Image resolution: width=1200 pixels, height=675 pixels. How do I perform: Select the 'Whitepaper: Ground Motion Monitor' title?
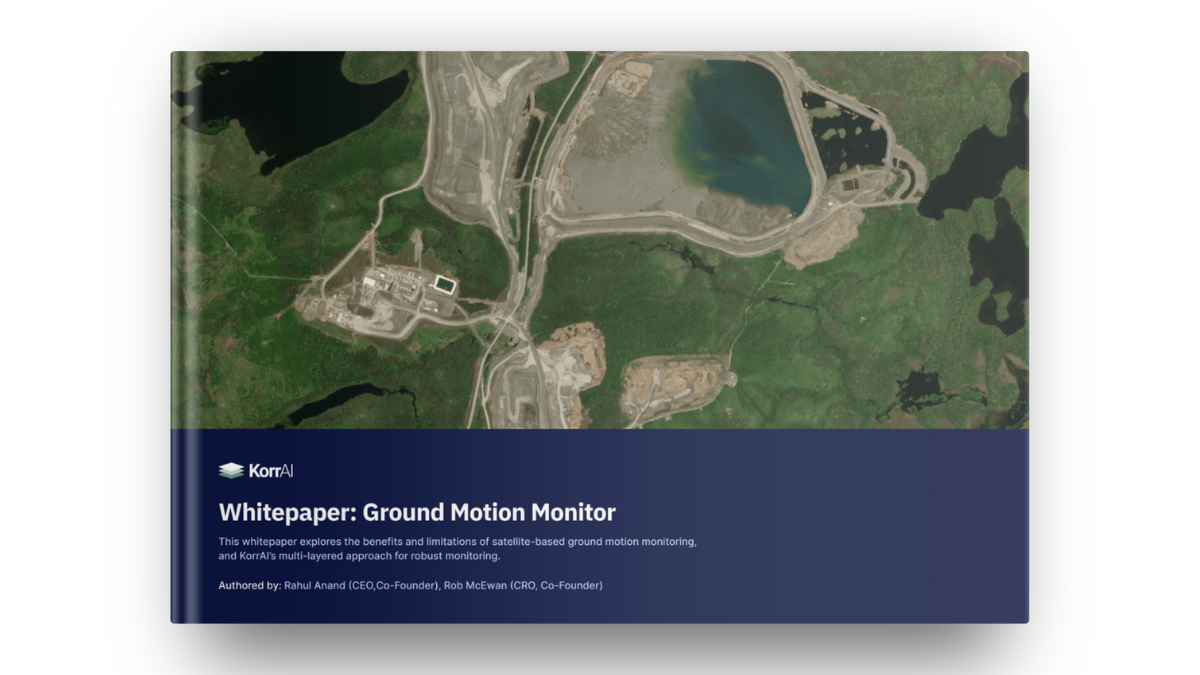pyautogui.click(x=417, y=513)
